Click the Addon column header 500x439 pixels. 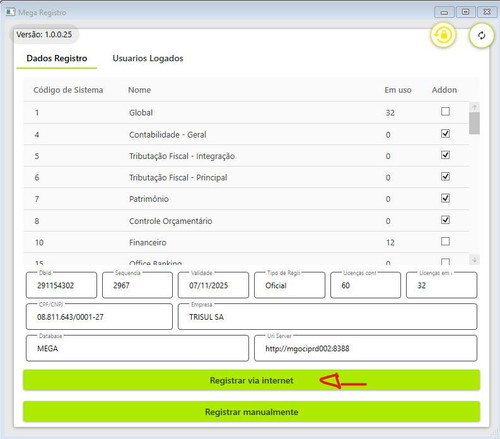click(x=444, y=90)
